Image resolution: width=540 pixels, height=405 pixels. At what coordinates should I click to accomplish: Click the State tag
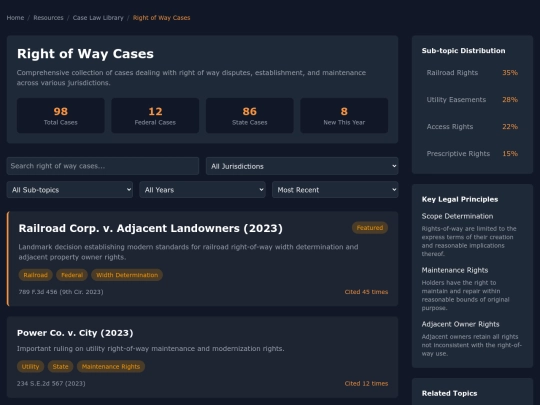(60, 366)
